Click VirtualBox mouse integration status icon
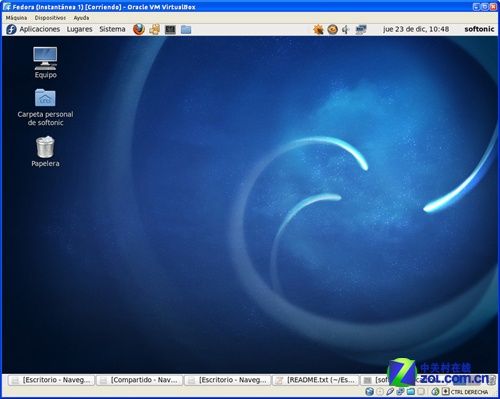This screenshot has height=399, width=500. click(x=435, y=392)
